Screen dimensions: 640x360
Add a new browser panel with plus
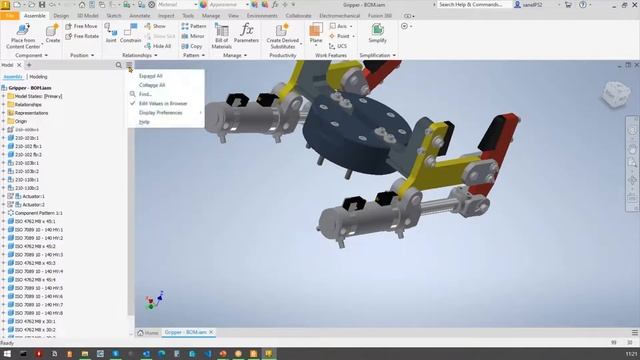click(29, 65)
